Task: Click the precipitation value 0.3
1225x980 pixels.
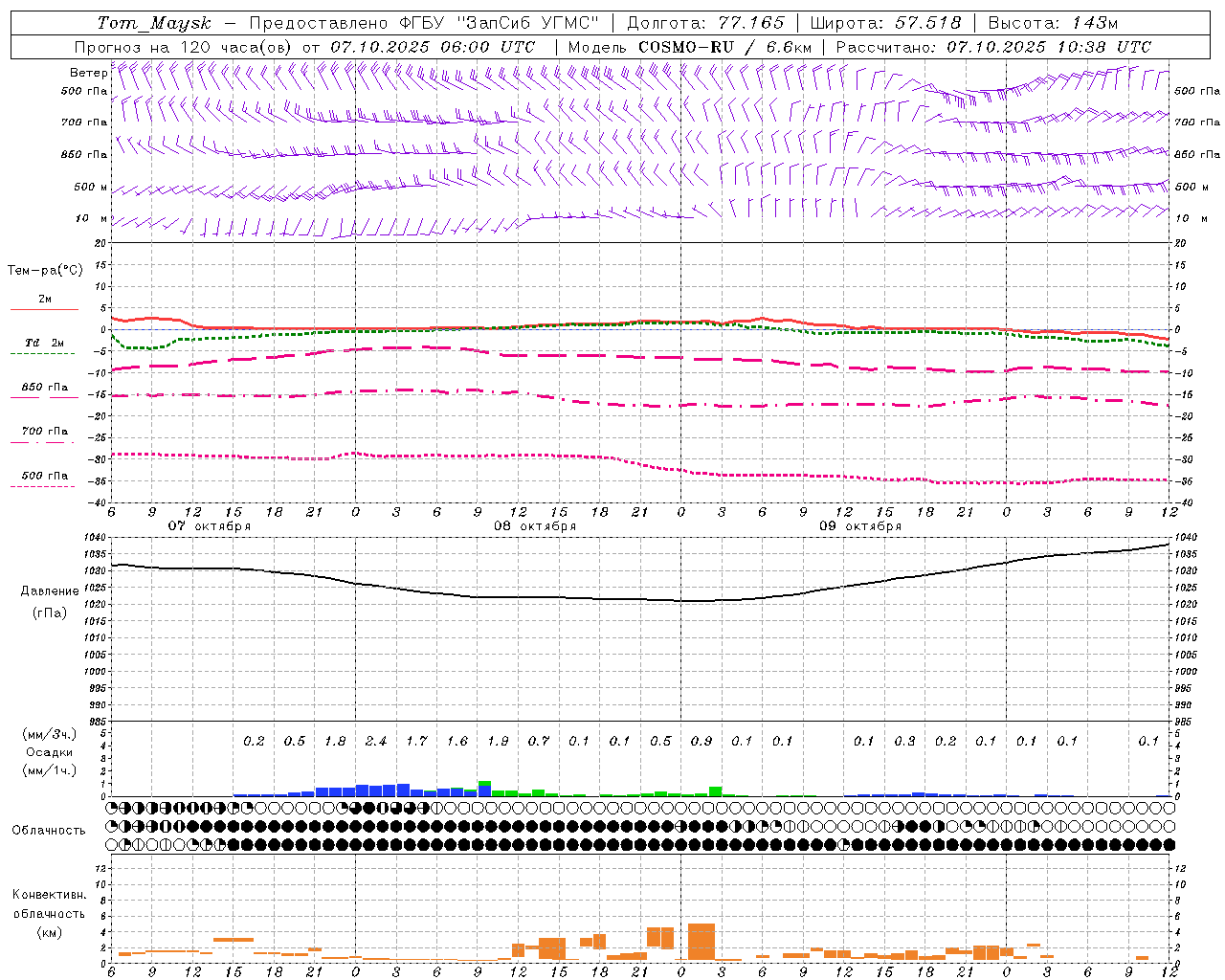Action: [x=904, y=741]
